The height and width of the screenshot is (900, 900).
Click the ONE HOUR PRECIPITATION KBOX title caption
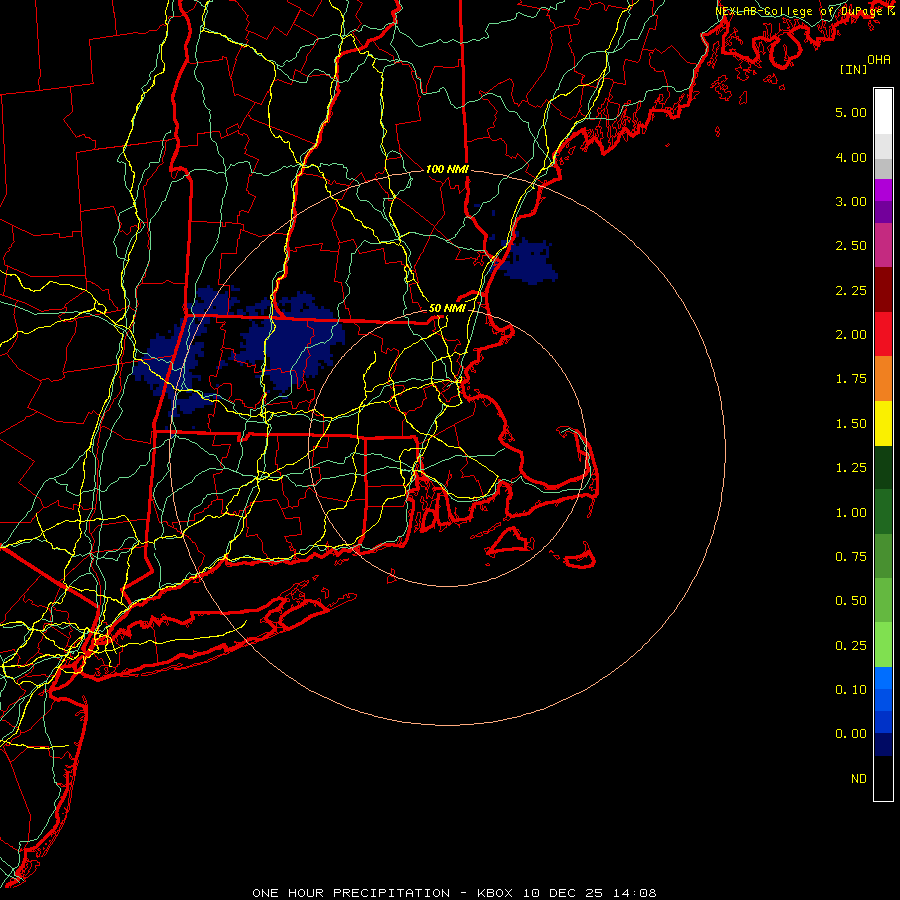click(454, 893)
